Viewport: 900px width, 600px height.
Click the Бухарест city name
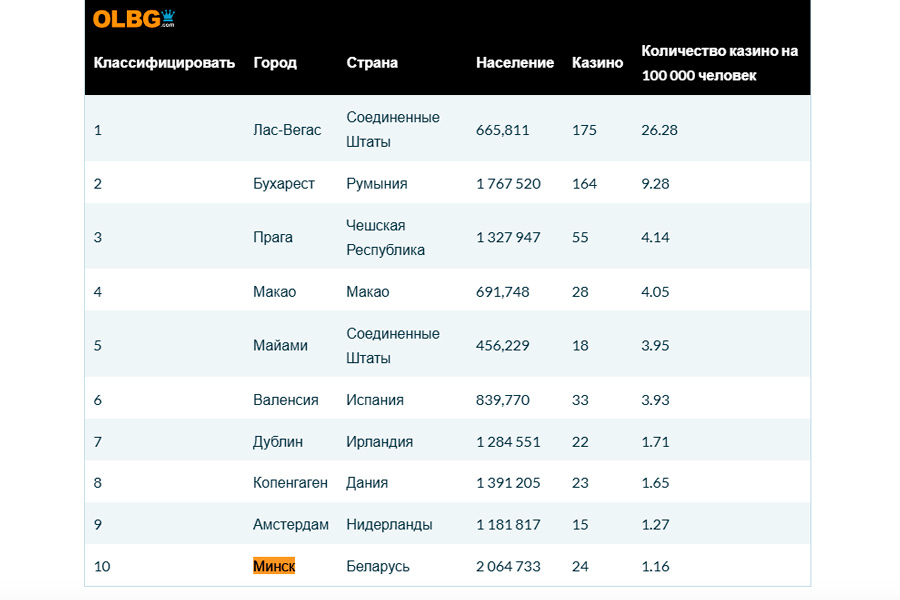pos(284,184)
